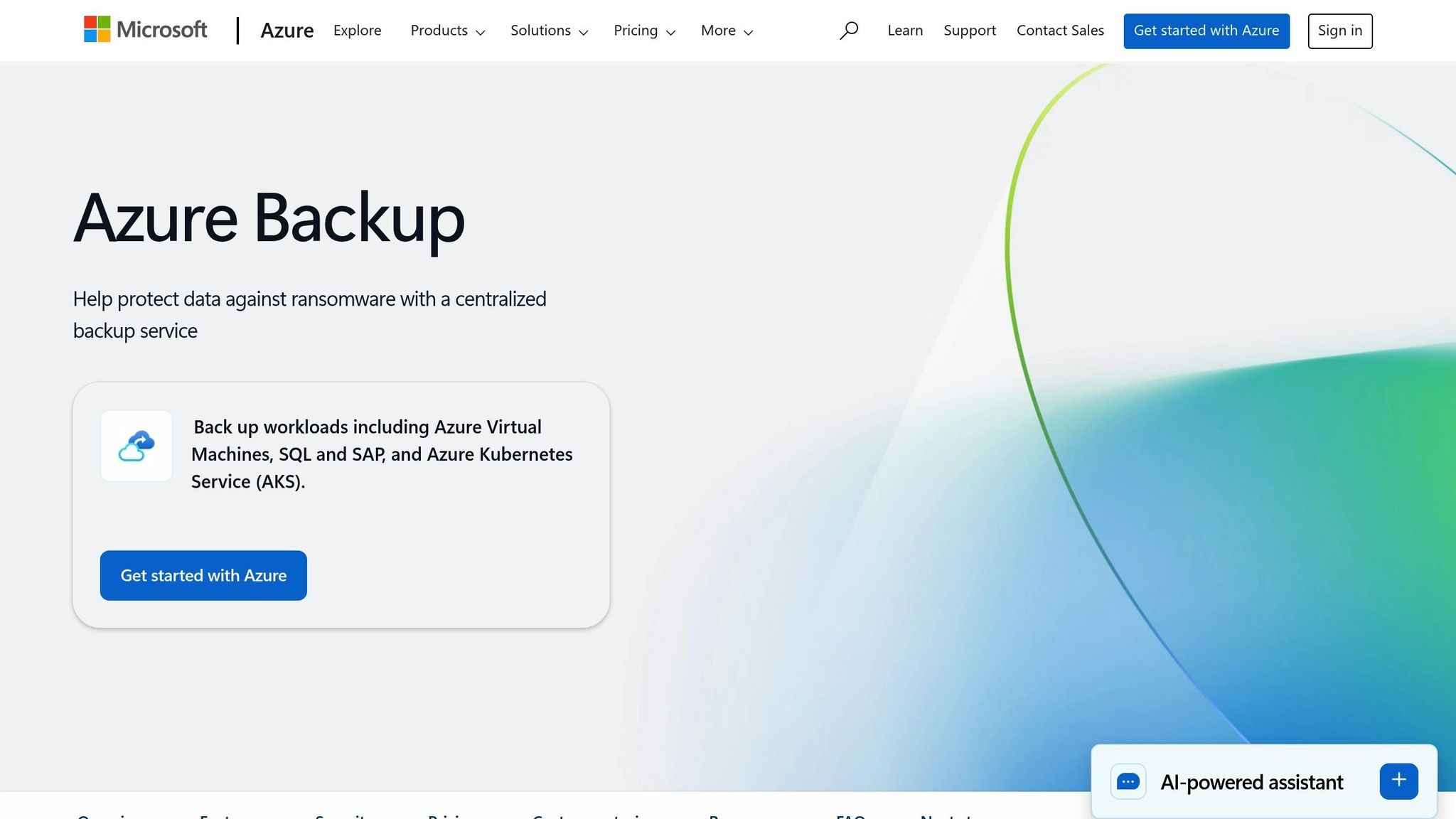Switch to the Explore menu item

click(x=357, y=31)
